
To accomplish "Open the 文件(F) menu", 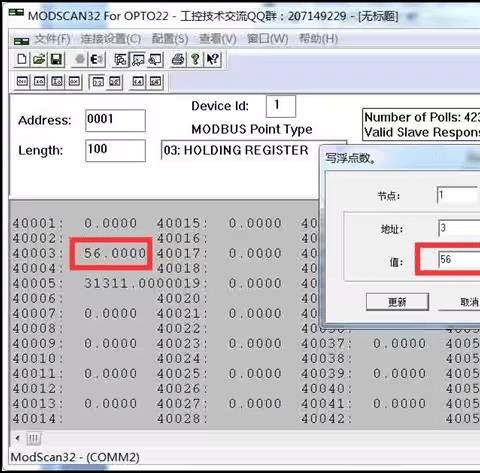I will pos(52,39).
